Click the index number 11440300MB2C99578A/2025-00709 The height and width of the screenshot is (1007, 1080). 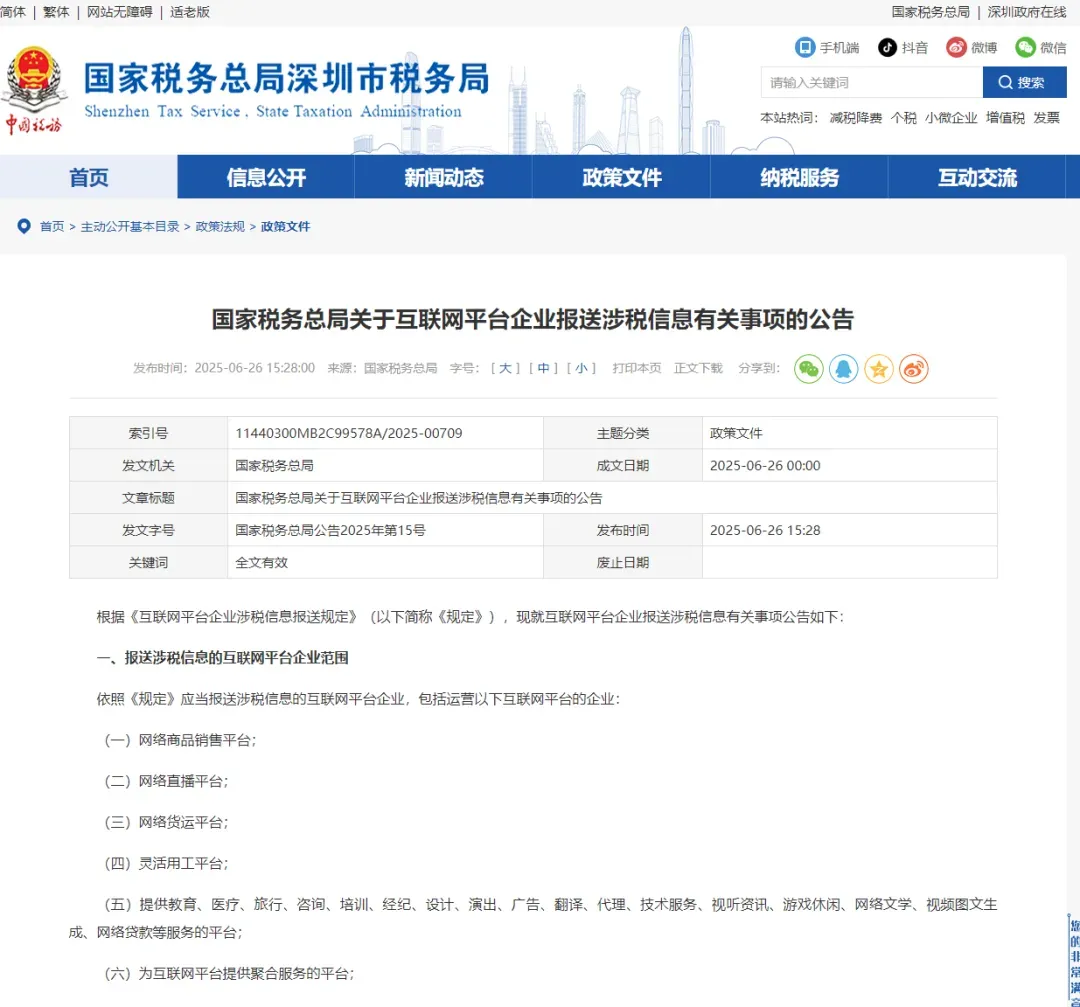click(349, 433)
